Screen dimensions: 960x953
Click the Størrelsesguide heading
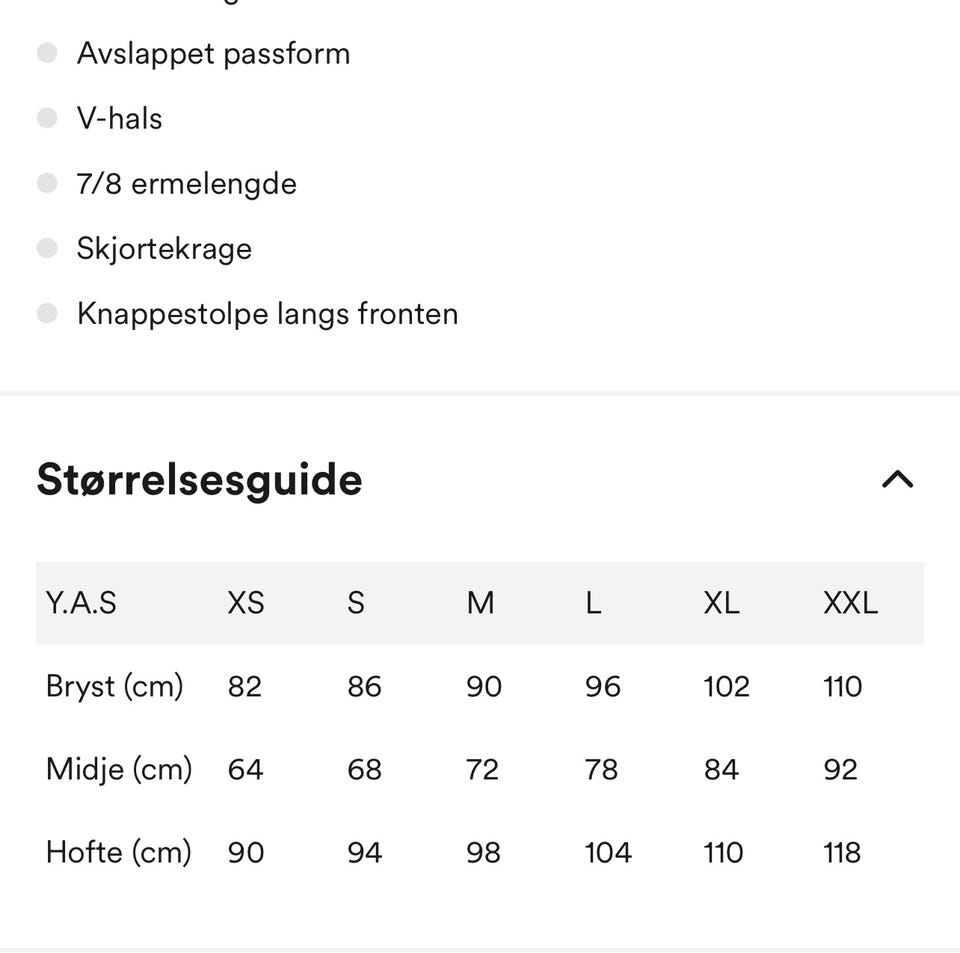click(x=200, y=480)
